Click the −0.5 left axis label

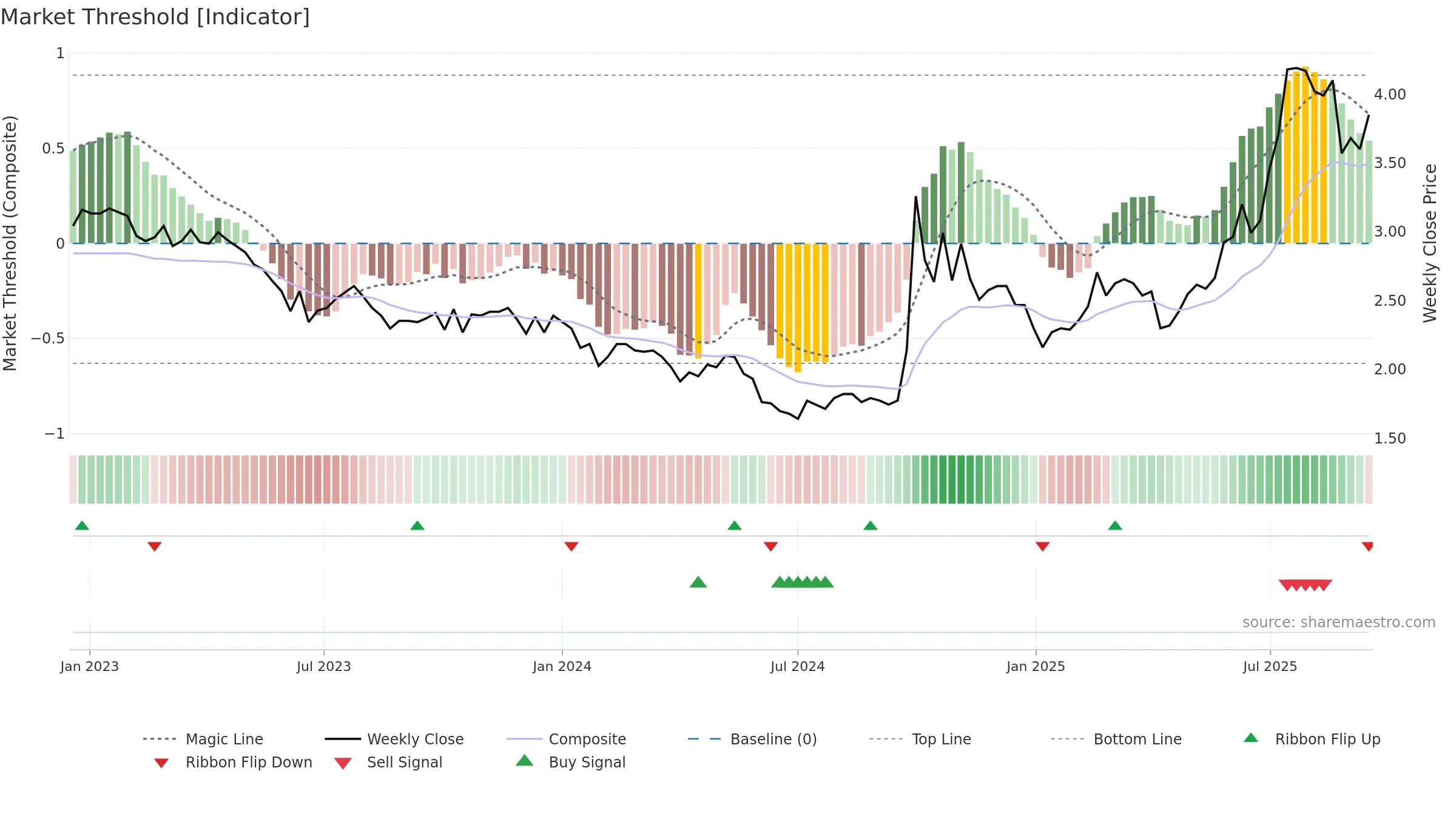48,339
